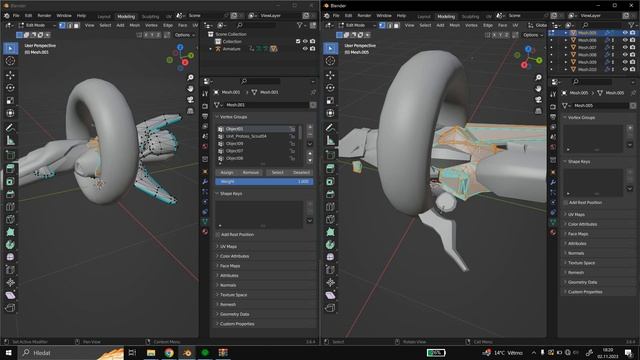The image size is (640, 360).
Task: Enable vertex select mode in left window
Action: pos(62,25)
